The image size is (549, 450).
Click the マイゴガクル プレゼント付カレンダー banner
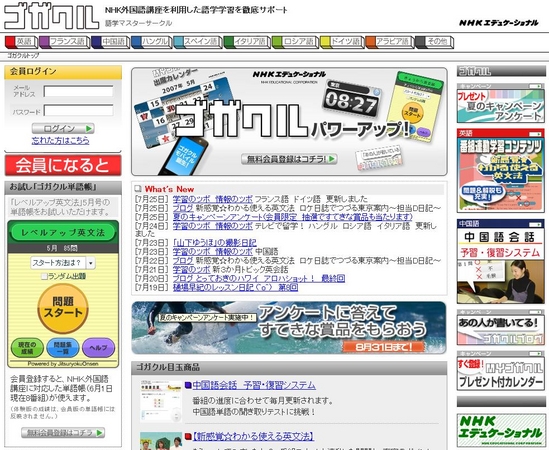click(501, 374)
